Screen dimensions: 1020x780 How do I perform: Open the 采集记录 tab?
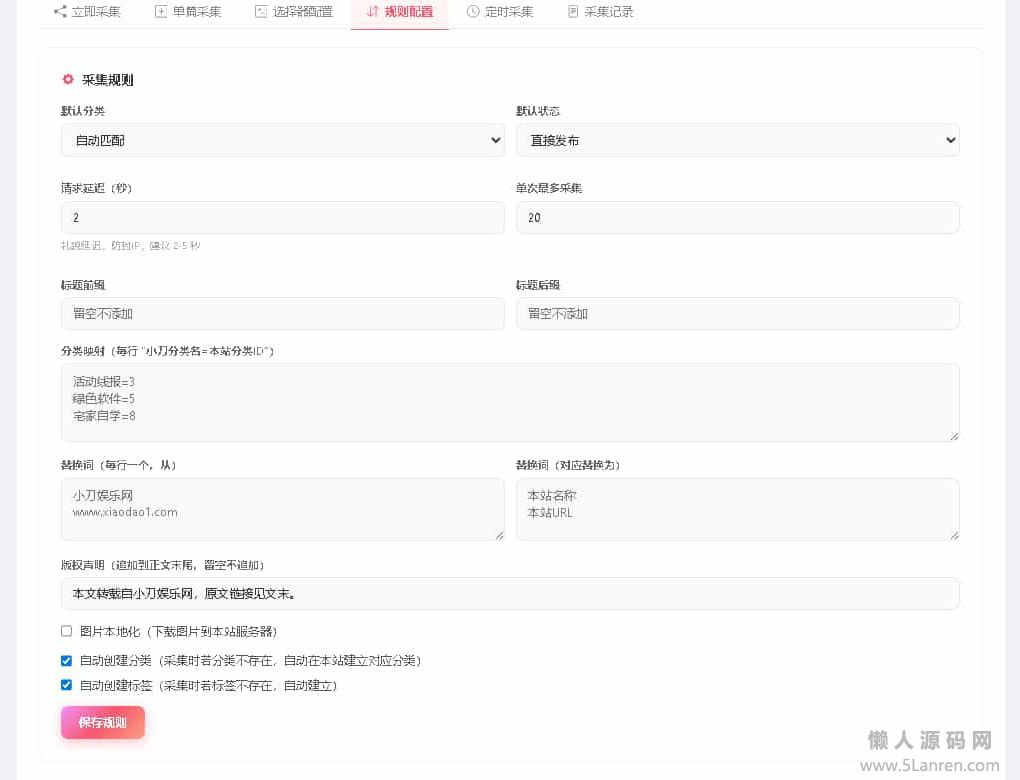click(x=600, y=12)
